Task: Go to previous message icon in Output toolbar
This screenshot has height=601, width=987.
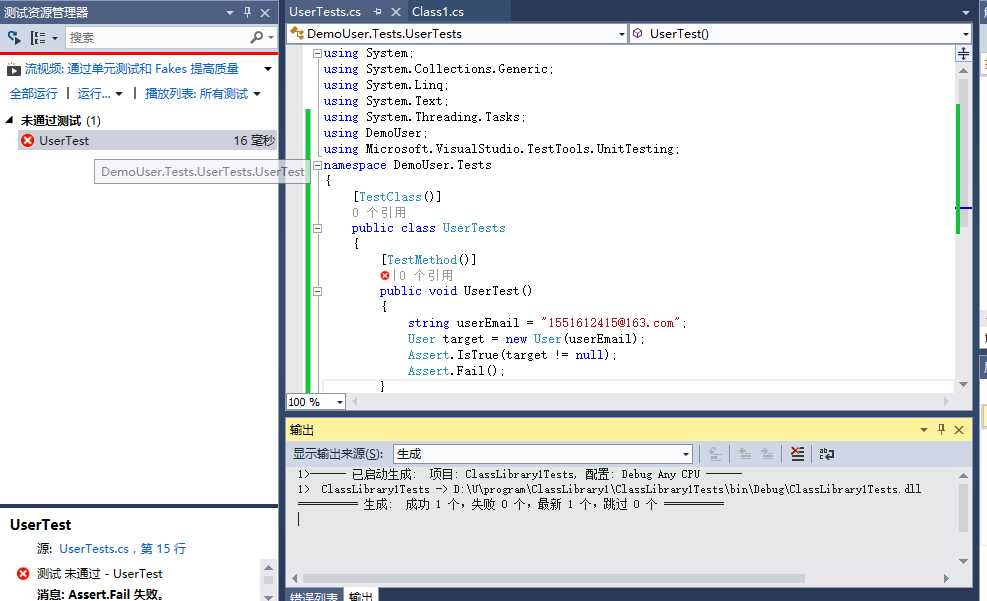Action: (745, 454)
